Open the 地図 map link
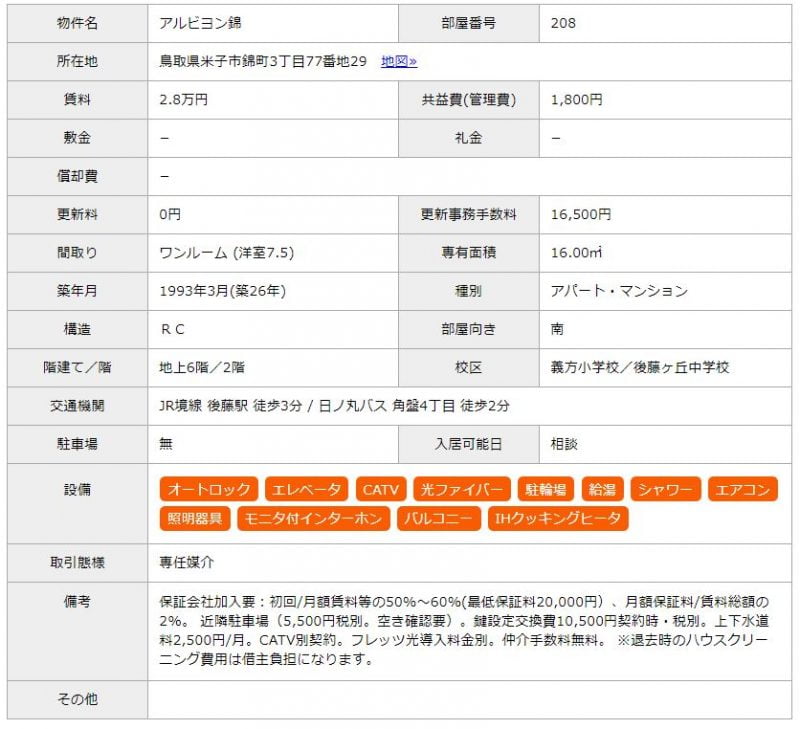The width and height of the screenshot is (800, 729). point(399,61)
